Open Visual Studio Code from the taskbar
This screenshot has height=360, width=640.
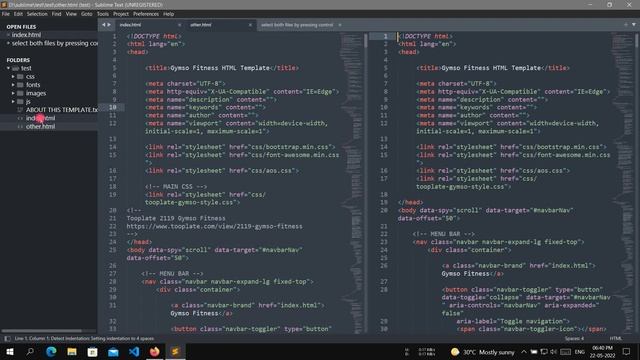134,351
